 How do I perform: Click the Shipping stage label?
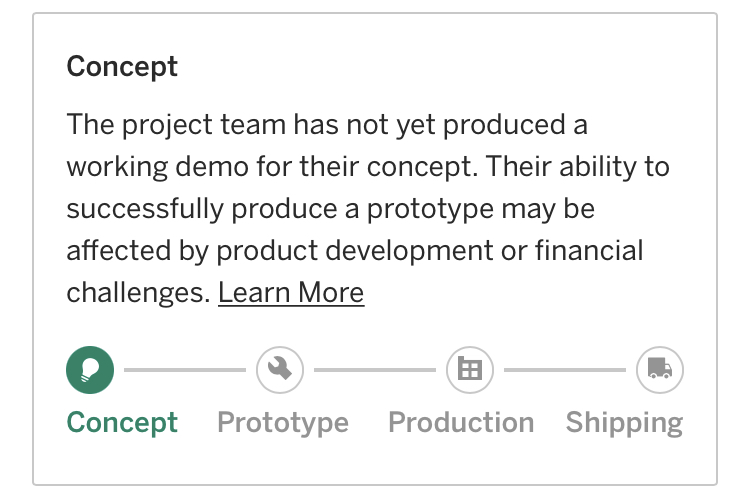pos(624,422)
